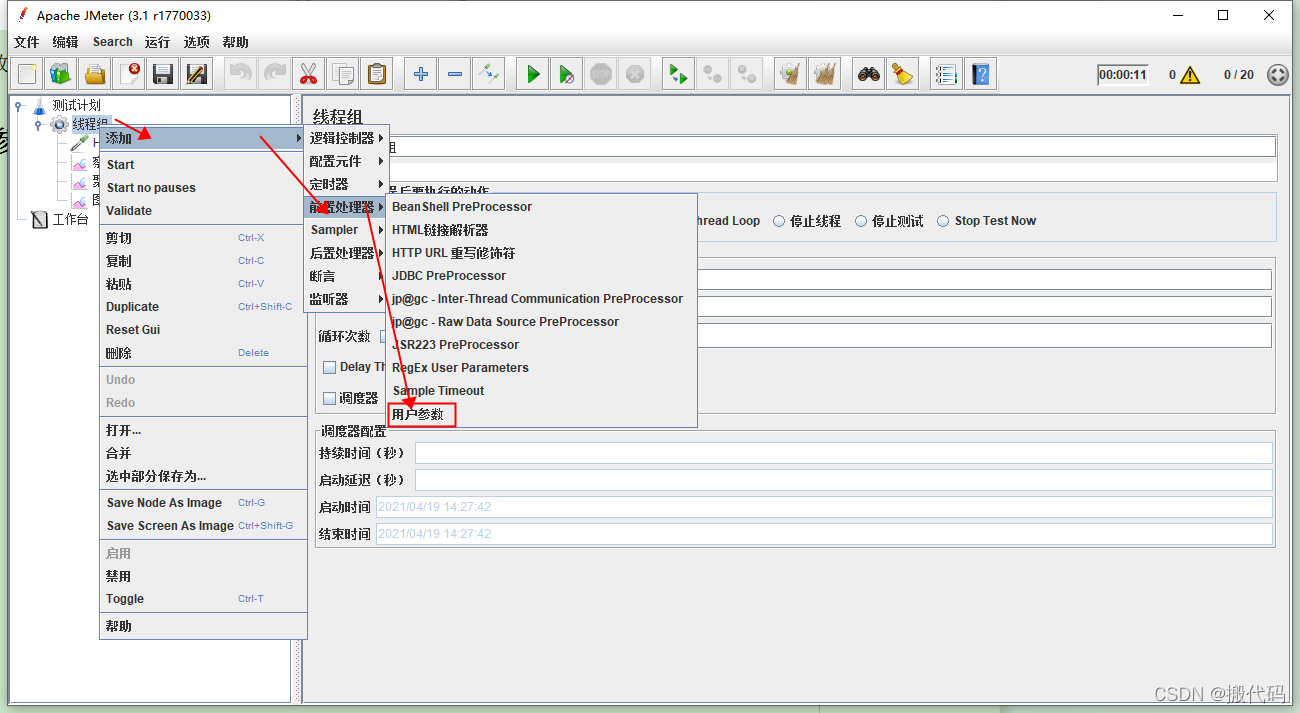Open the 运行 menu

pos(157,42)
